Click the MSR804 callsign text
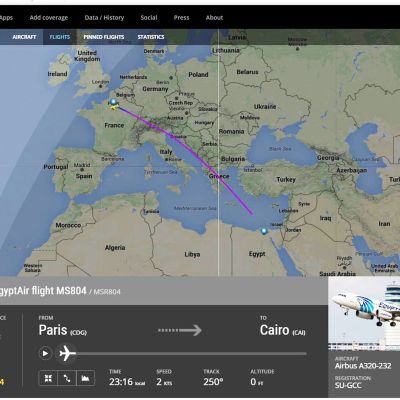400x400 pixels. point(107,292)
